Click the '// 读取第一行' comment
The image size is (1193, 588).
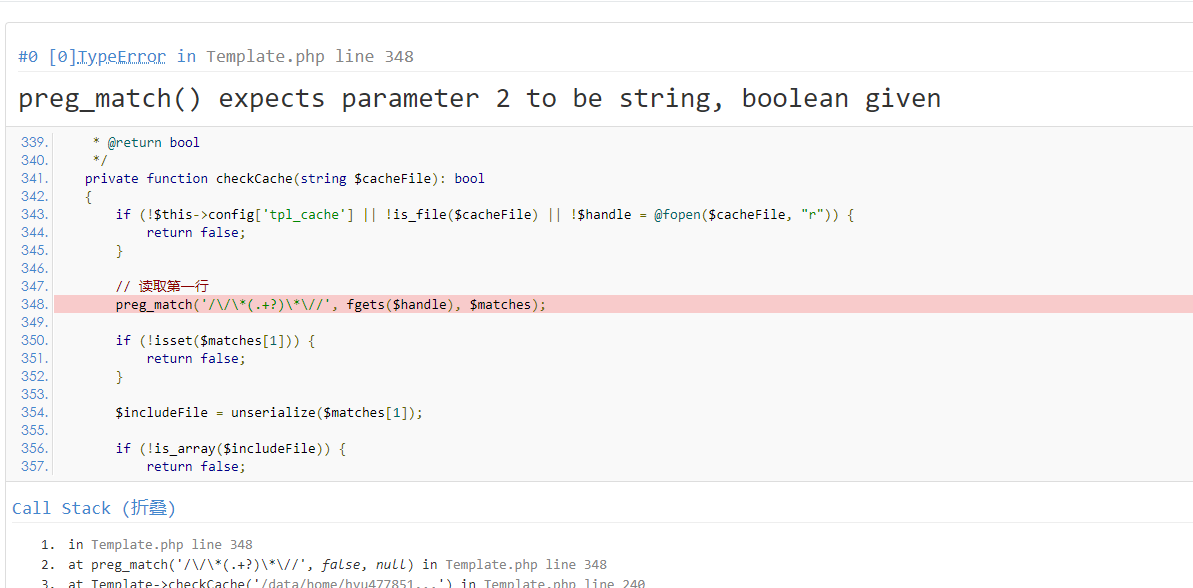(161, 287)
